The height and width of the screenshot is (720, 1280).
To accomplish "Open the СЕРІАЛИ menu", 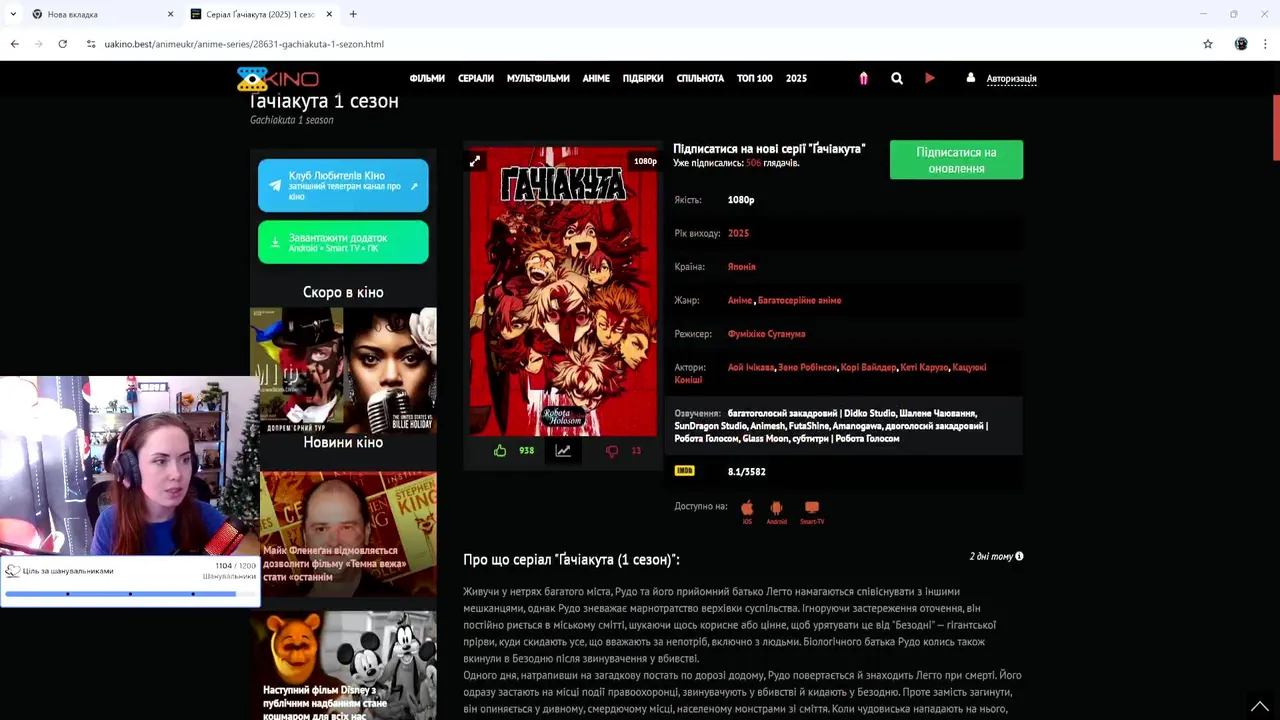I will click(x=476, y=78).
